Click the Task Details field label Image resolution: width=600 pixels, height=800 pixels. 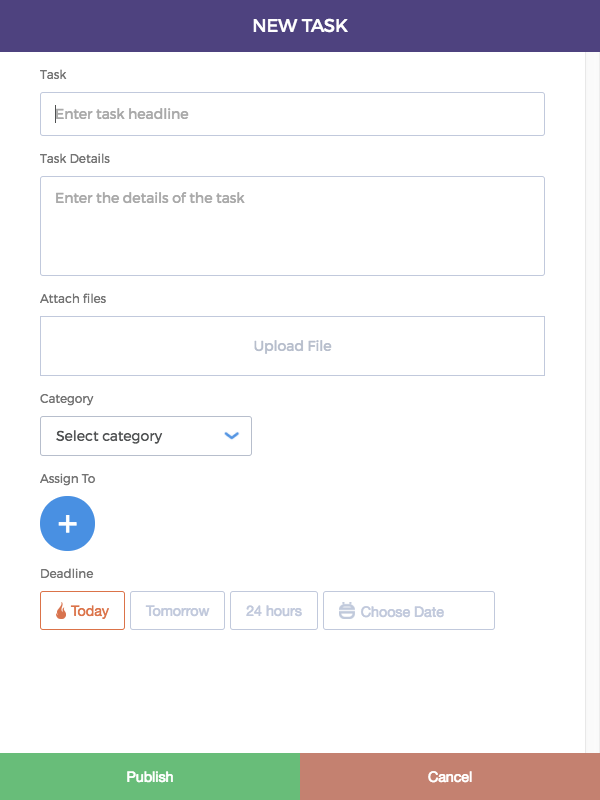click(75, 159)
